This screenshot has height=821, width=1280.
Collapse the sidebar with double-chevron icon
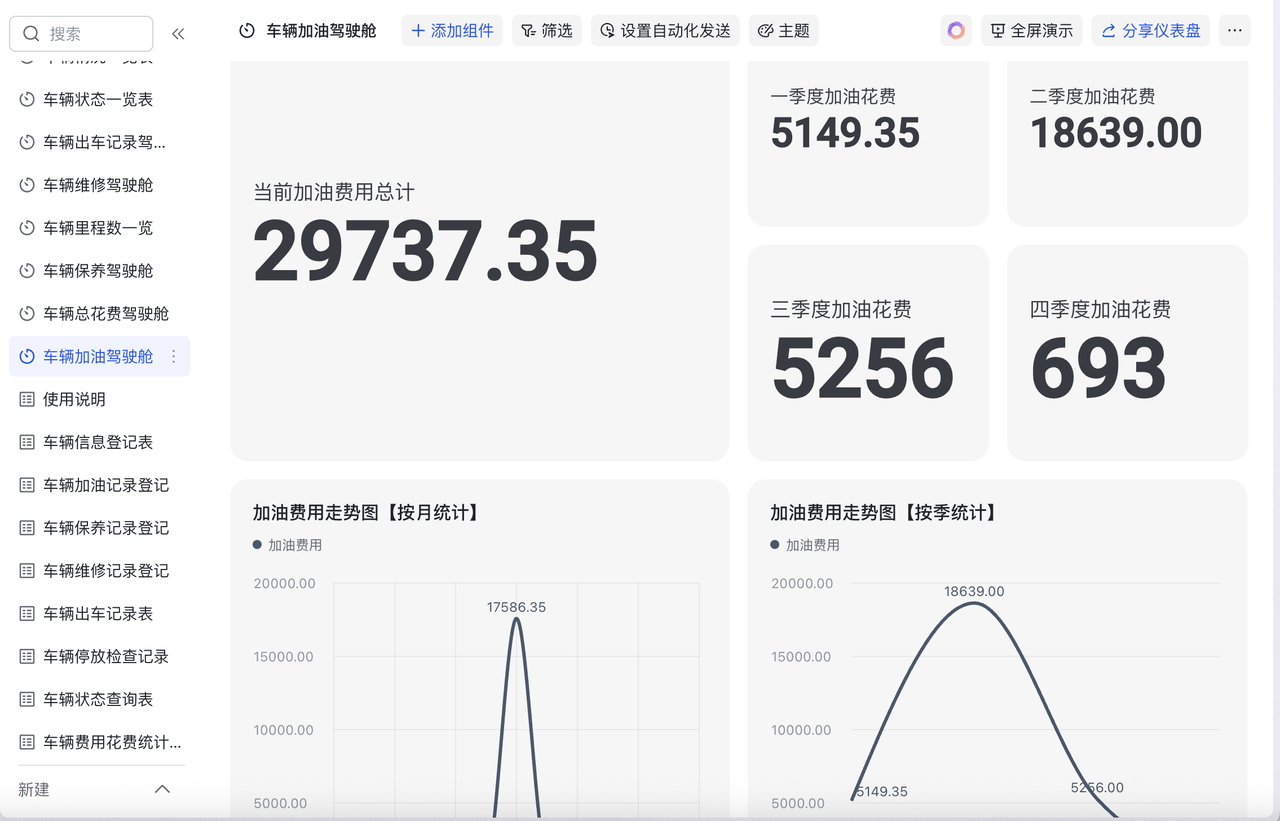coord(178,34)
